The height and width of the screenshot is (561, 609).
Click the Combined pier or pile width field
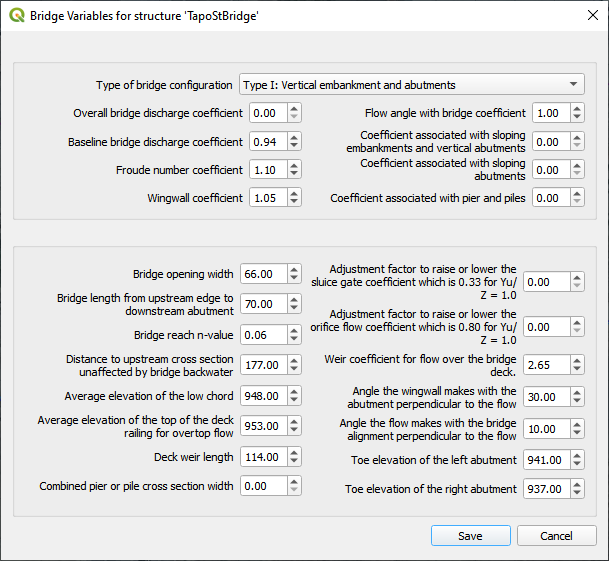[262, 487]
